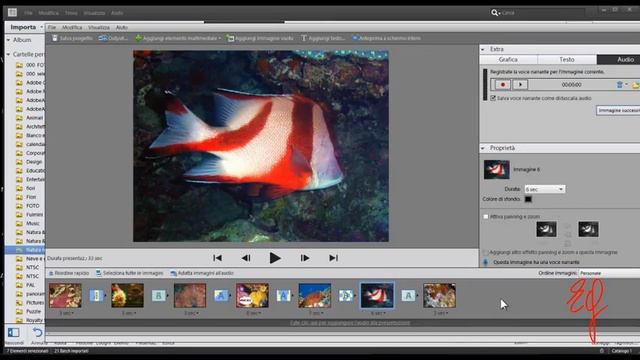Click Immagine successiva button

coord(618,111)
